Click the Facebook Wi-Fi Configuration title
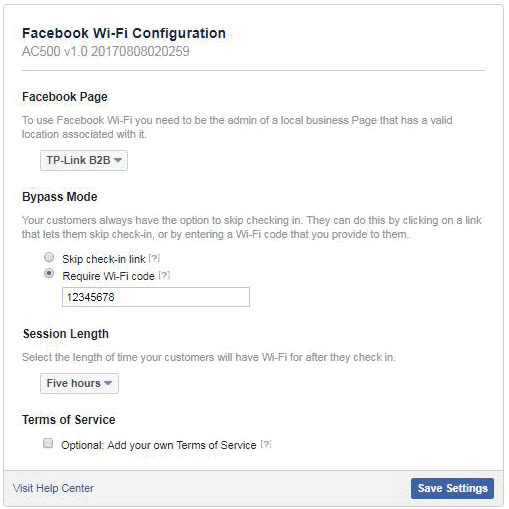This screenshot has width=509, height=509. [x=124, y=33]
